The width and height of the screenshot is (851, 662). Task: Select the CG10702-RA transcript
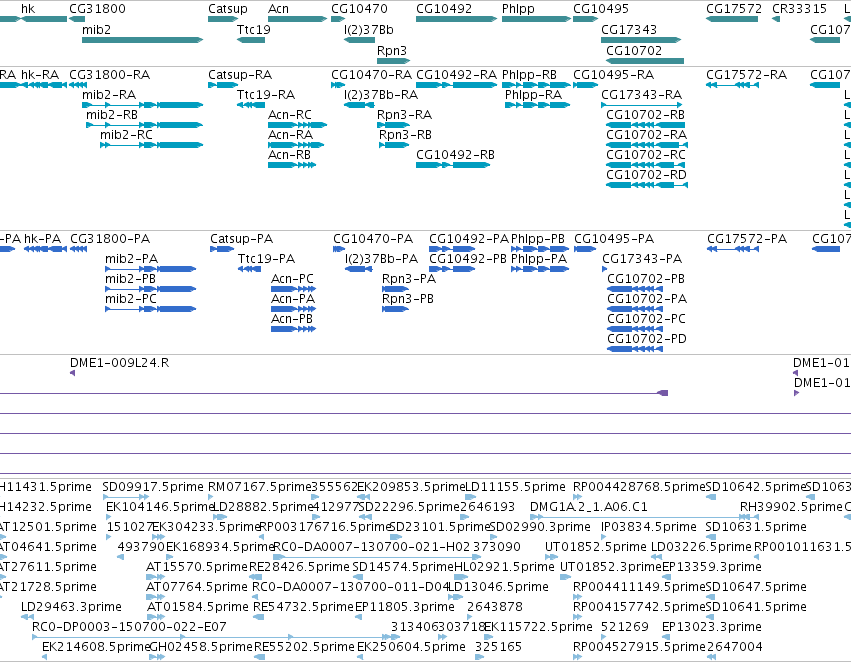[647, 145]
